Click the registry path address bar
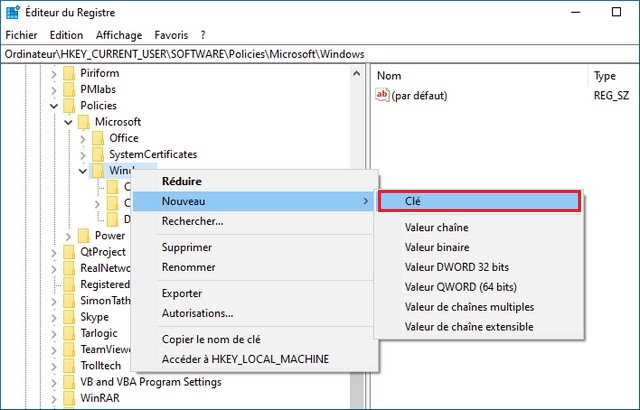Screen dimensions: 640x410 point(320,53)
